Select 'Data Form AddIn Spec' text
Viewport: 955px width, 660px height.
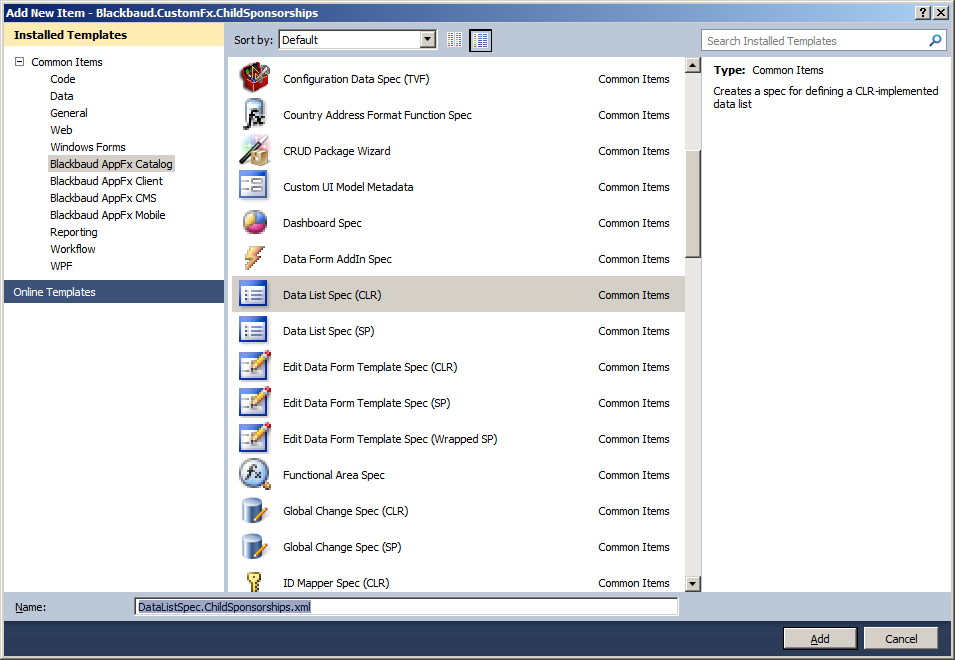coord(337,259)
